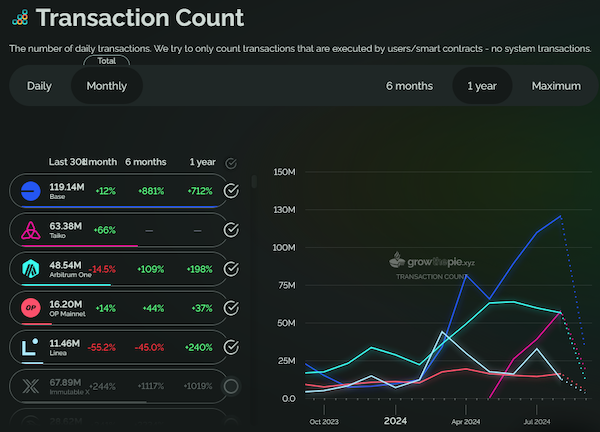
Task: Click the Base row value 119.14M
Action: 67,187
